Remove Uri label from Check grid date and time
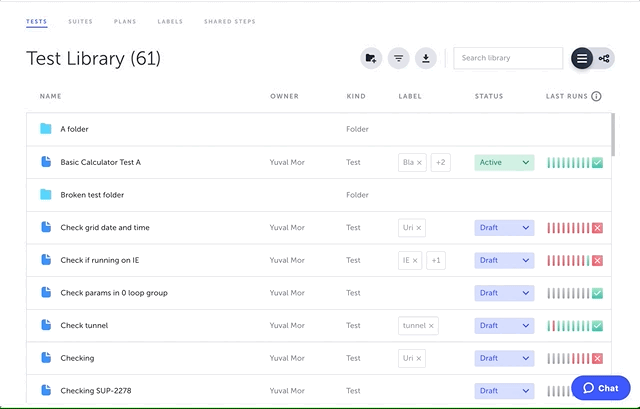Image resolution: width=640 pixels, height=409 pixels. pyautogui.click(x=418, y=228)
